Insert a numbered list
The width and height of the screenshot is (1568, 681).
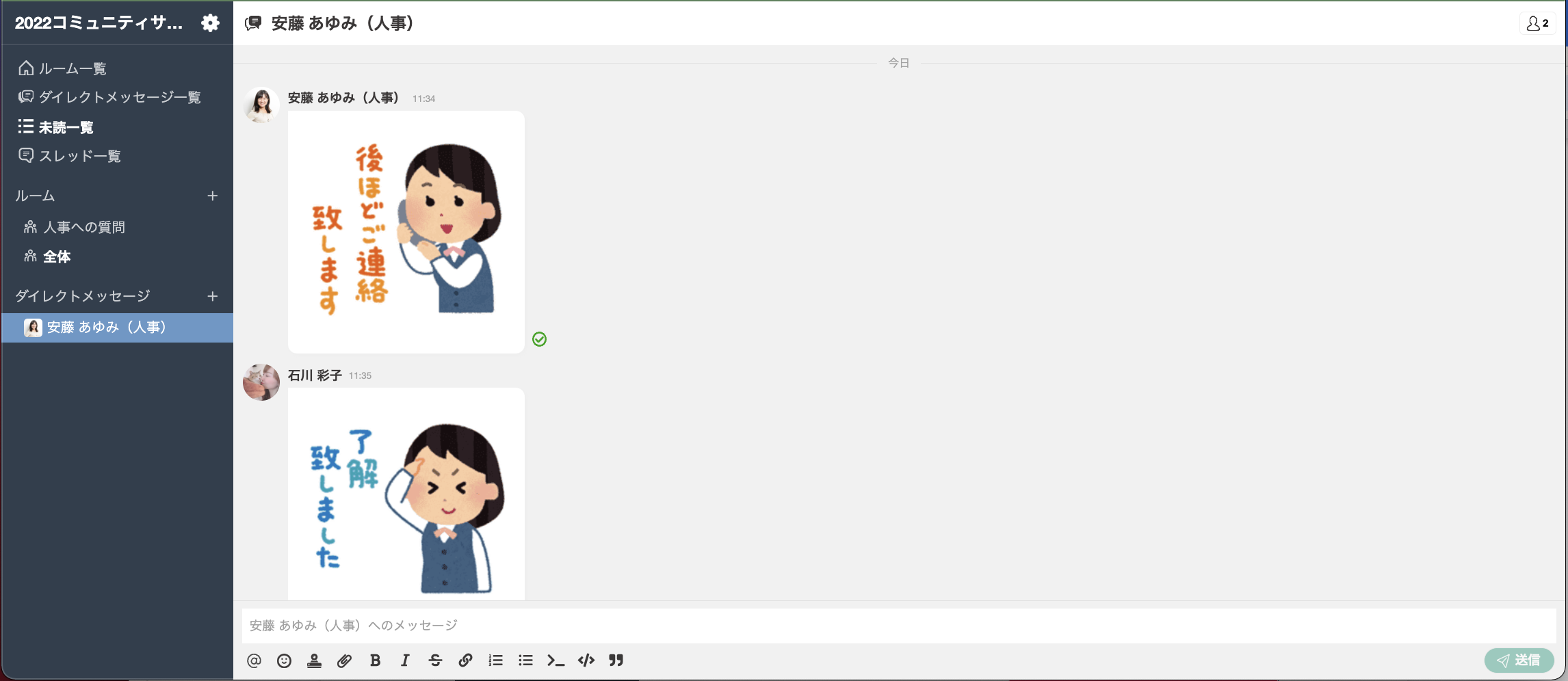pyautogui.click(x=495, y=660)
